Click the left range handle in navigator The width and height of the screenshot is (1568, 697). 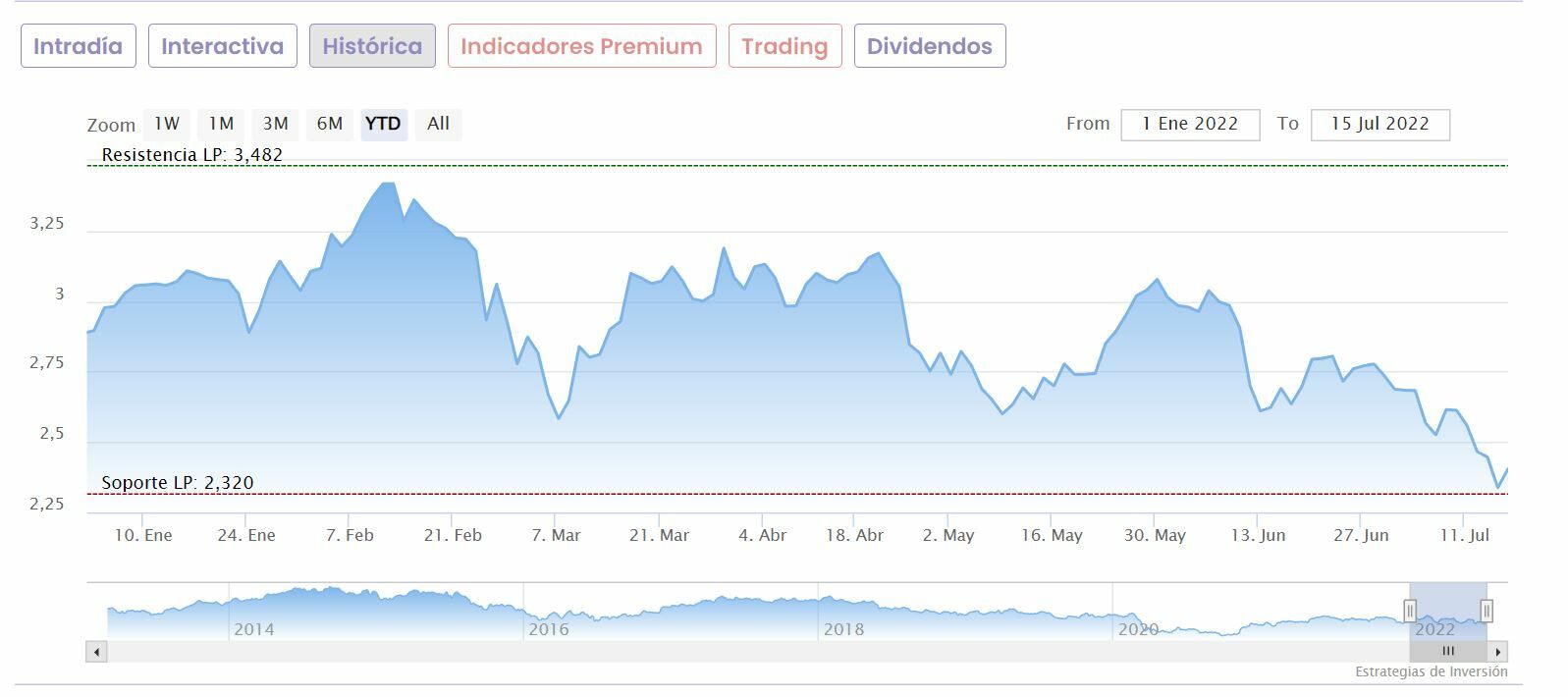[1410, 611]
